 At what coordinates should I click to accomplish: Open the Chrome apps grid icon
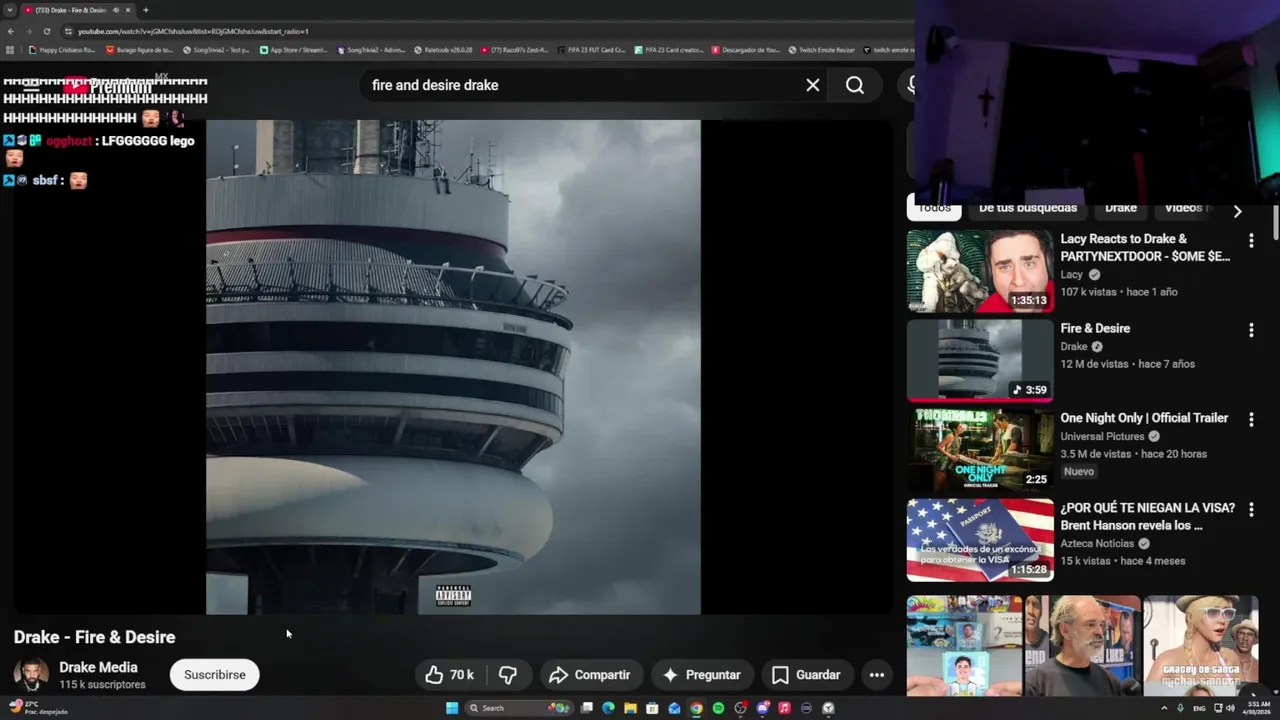[x=9, y=50]
